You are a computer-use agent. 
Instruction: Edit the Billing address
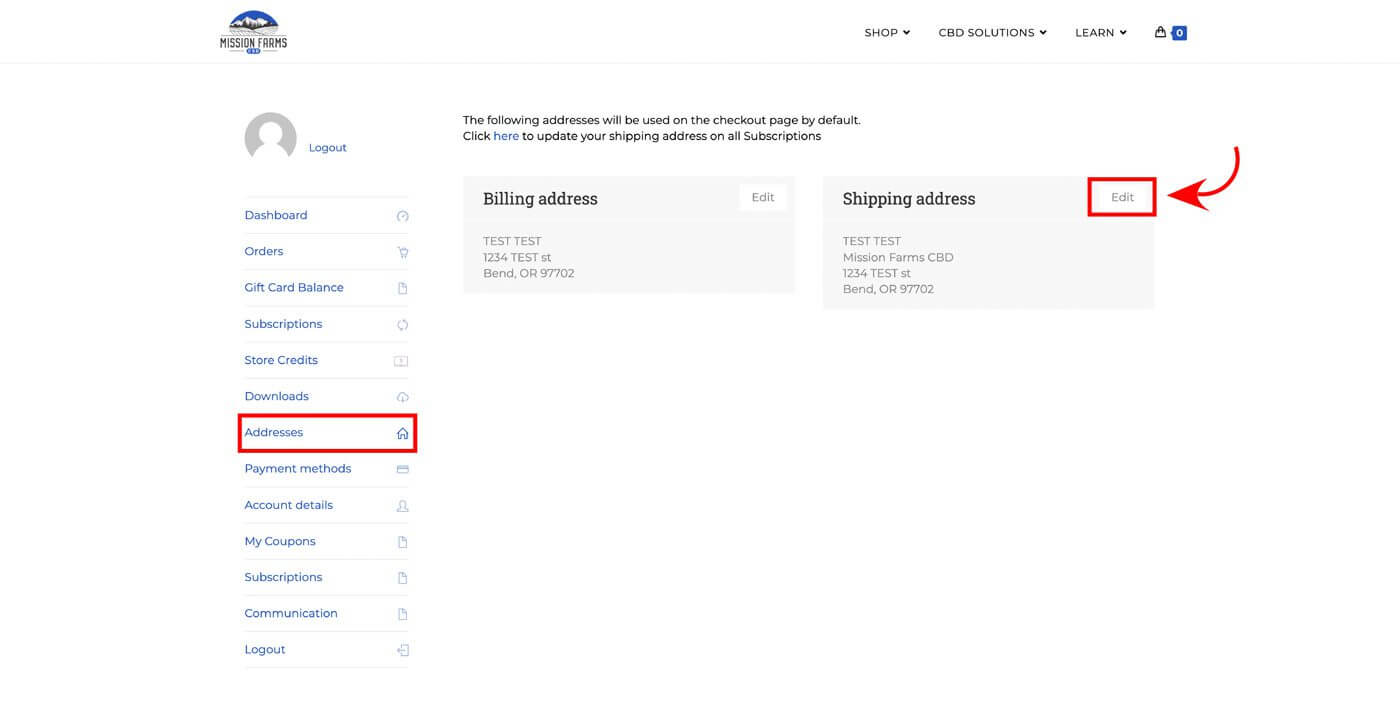(x=763, y=197)
